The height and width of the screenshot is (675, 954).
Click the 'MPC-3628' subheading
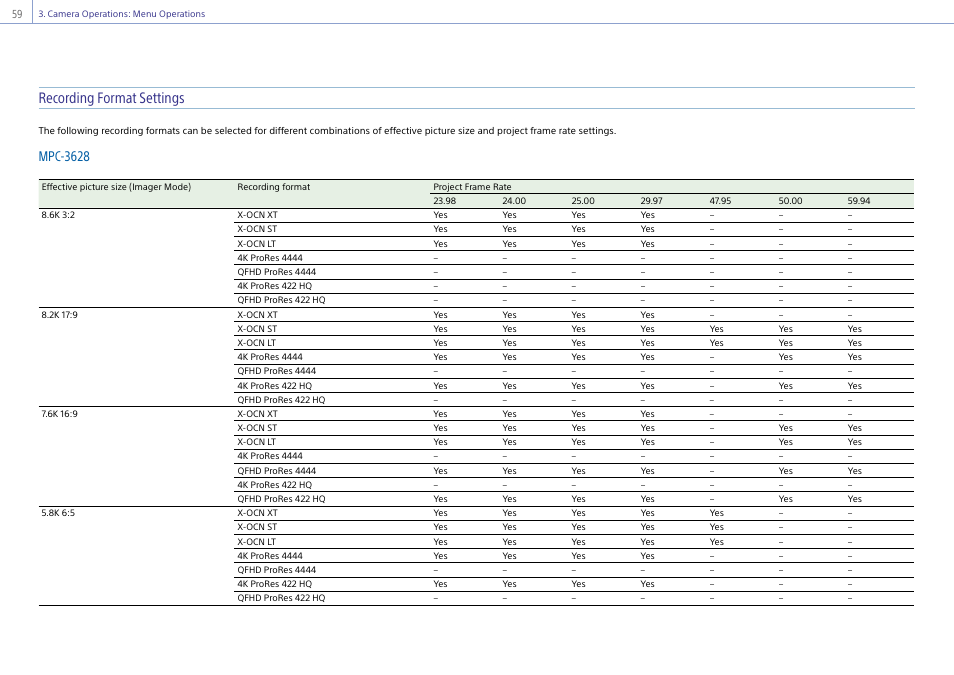tap(64, 156)
